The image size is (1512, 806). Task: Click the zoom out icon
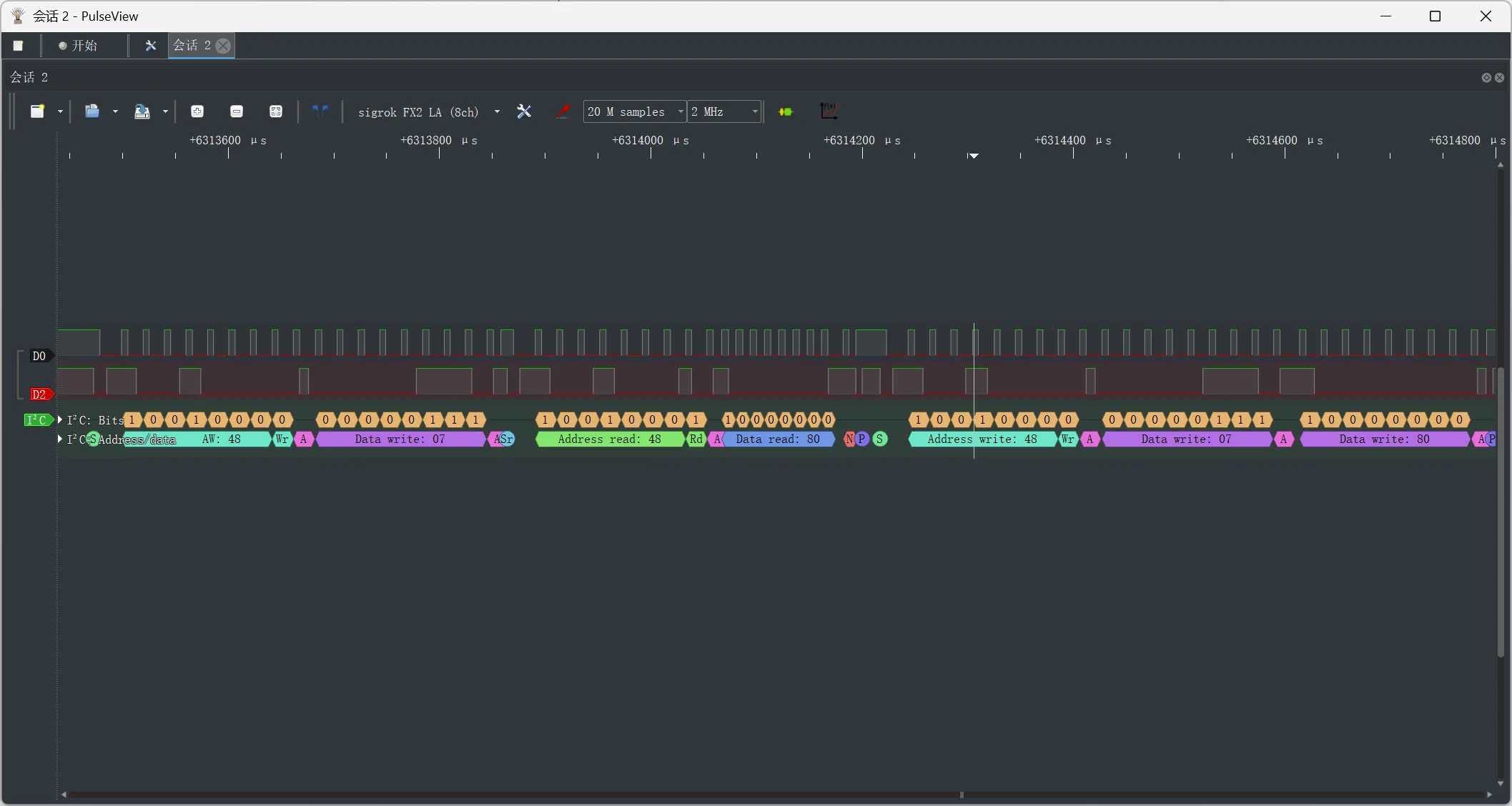(237, 111)
